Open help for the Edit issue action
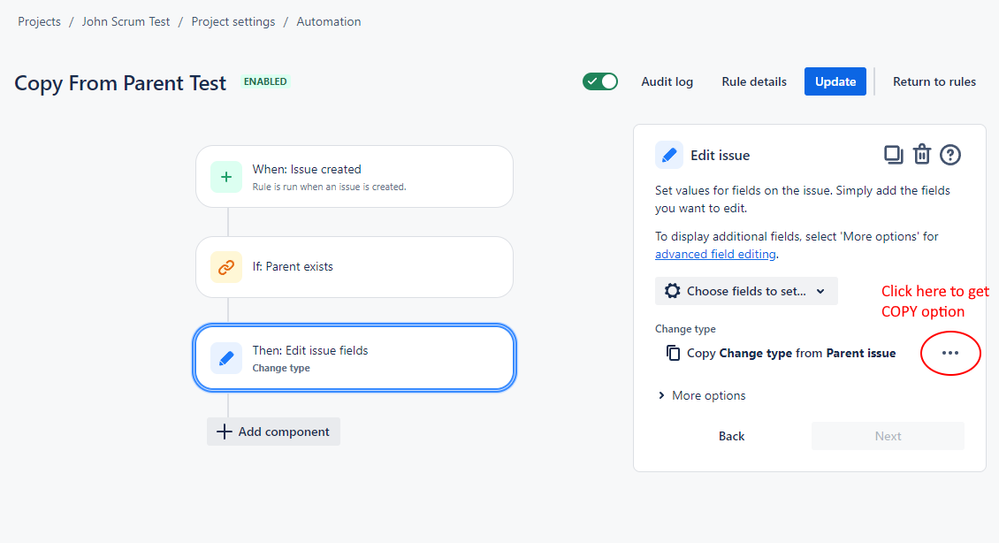Image resolution: width=999 pixels, height=543 pixels. [x=950, y=155]
